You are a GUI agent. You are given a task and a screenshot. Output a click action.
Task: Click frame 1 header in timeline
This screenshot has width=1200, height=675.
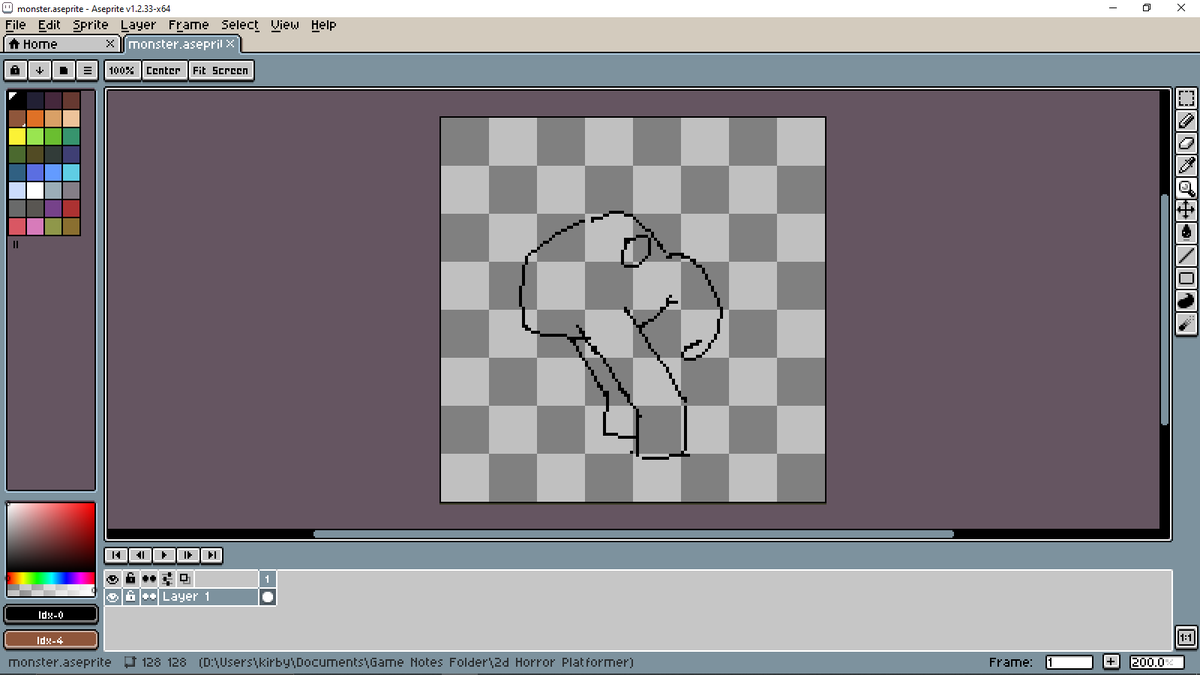tap(268, 579)
